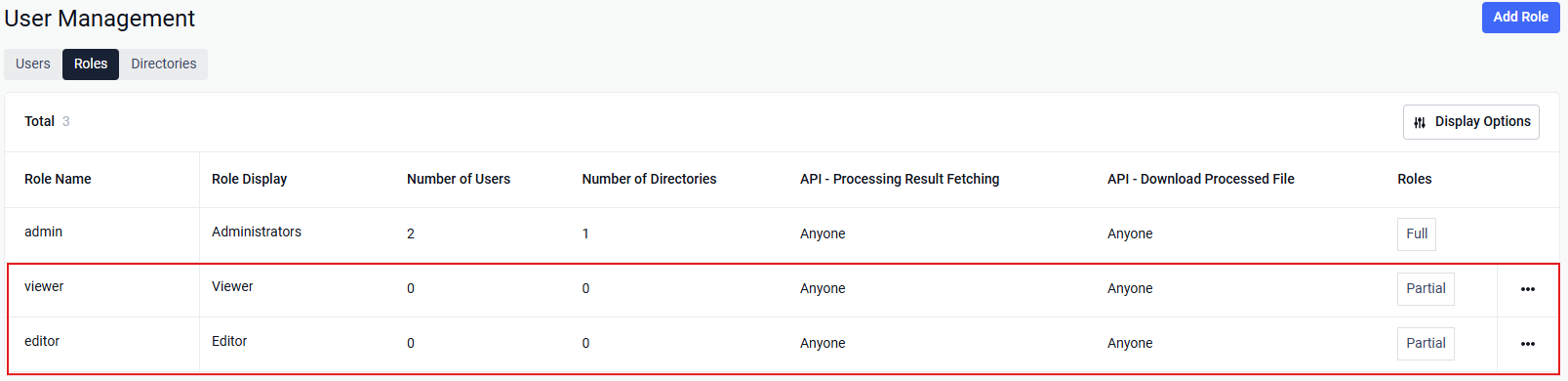Open the editor row more-options ellipsis
Screen dimensions: 1568x381
(x=1527, y=344)
